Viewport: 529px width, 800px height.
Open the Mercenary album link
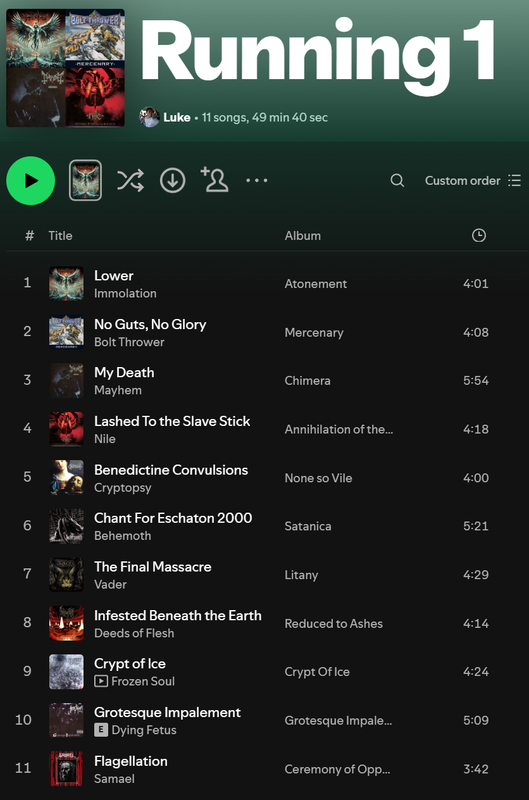314,333
